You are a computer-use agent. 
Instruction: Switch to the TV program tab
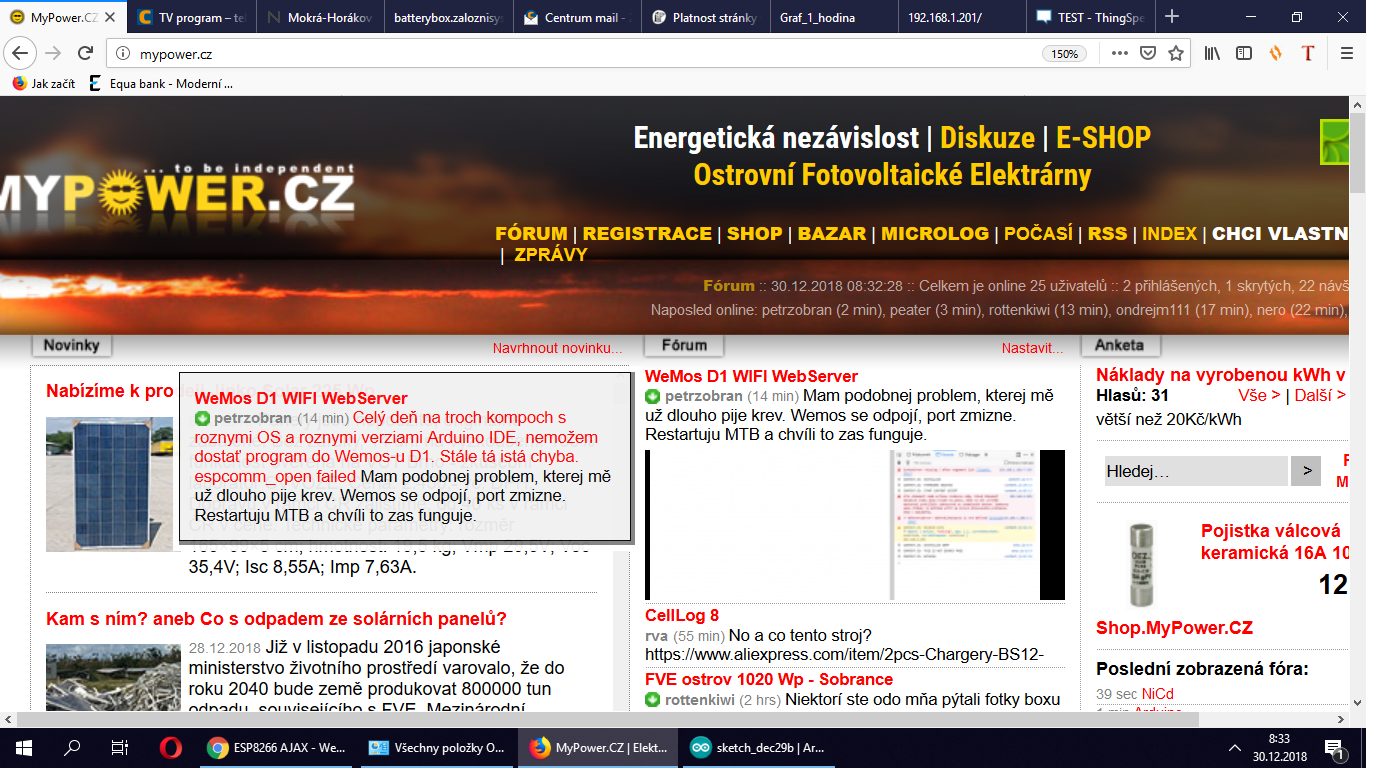[191, 17]
